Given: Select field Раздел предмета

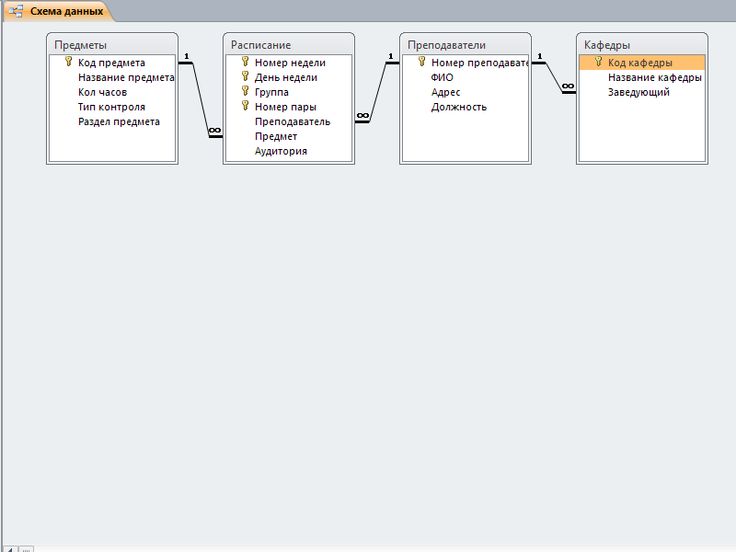Looking at the screenshot, I should point(112,122).
